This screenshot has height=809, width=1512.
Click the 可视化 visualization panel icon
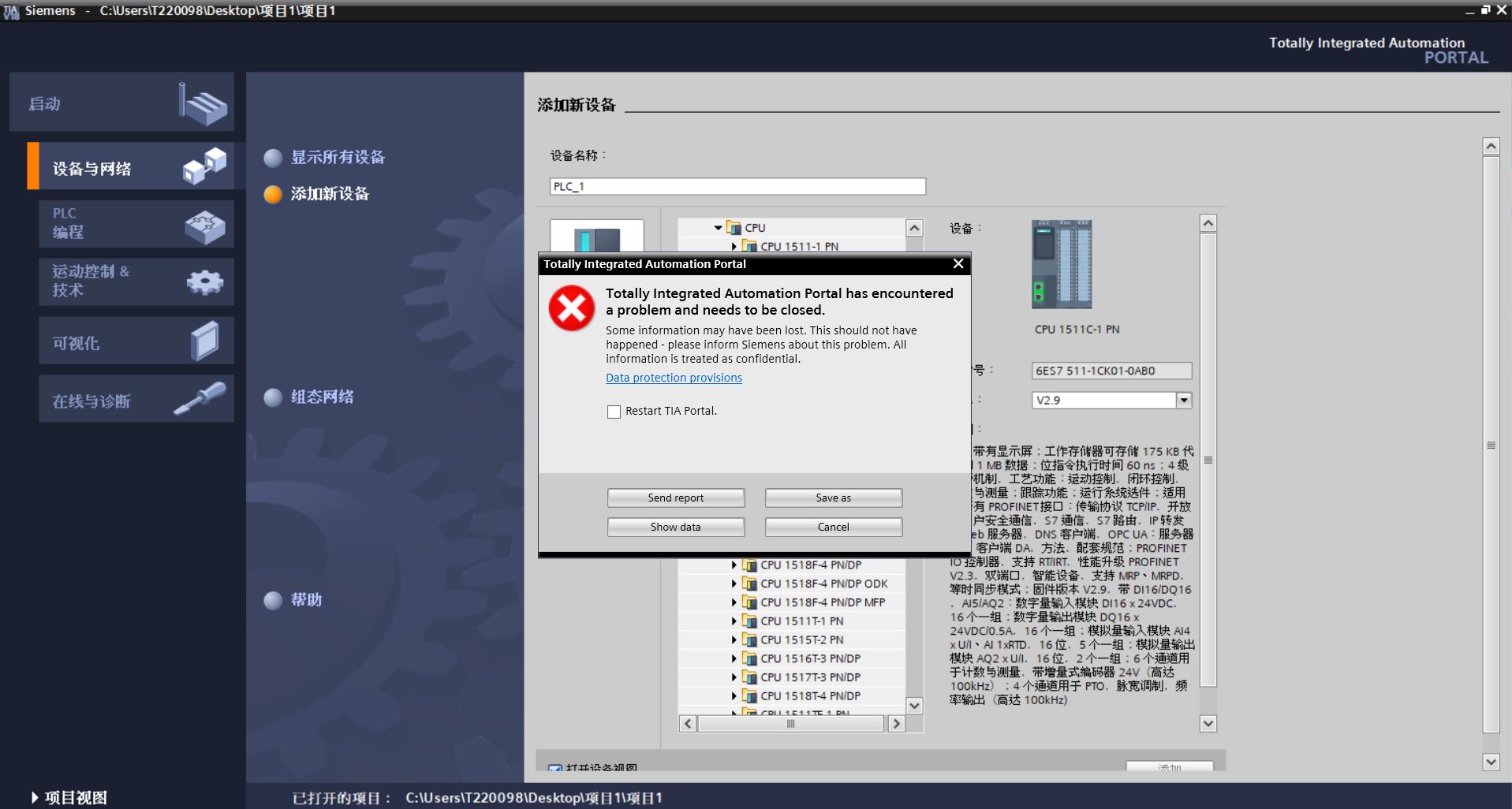(x=204, y=341)
